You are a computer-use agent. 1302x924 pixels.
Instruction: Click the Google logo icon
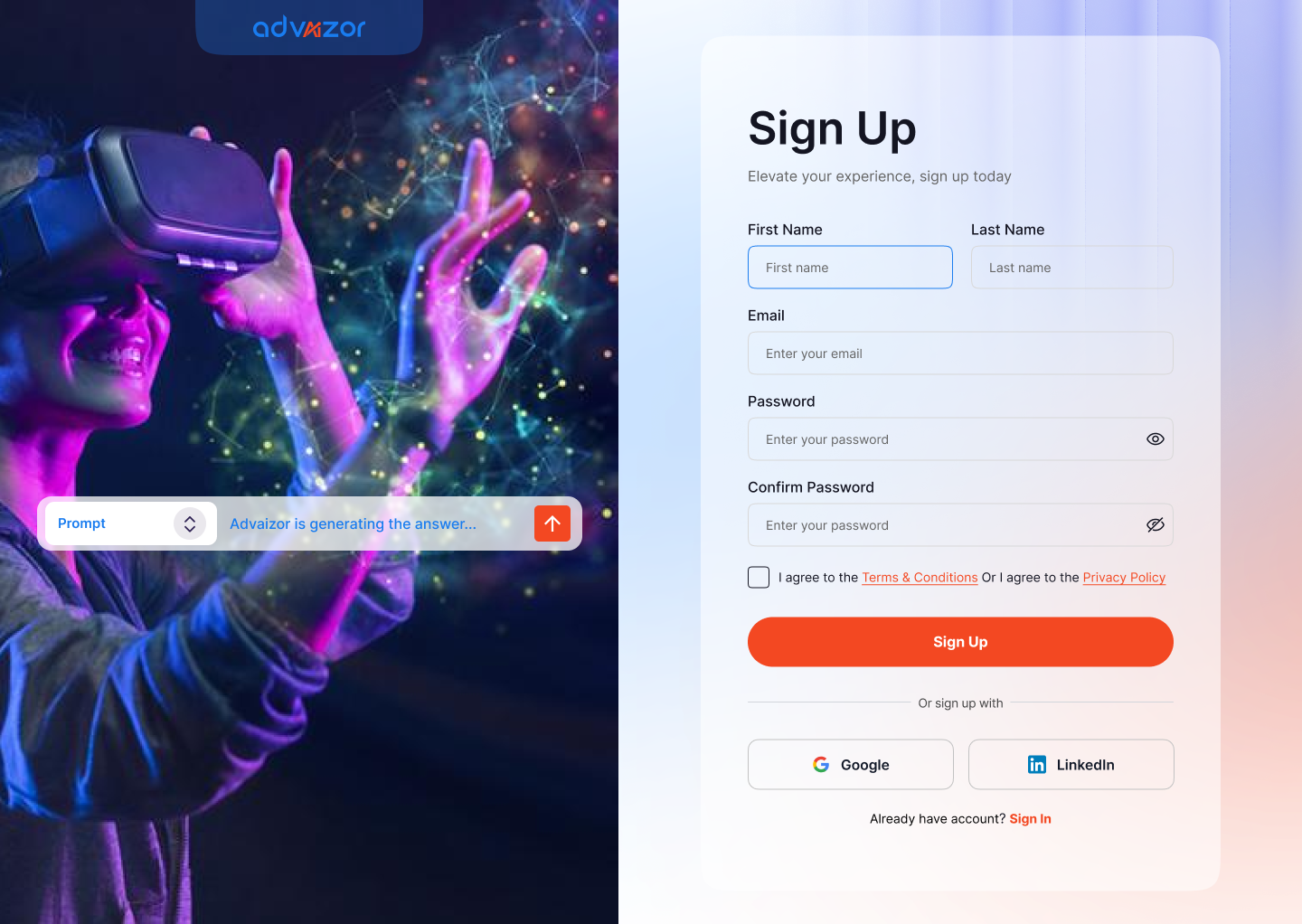point(821,765)
